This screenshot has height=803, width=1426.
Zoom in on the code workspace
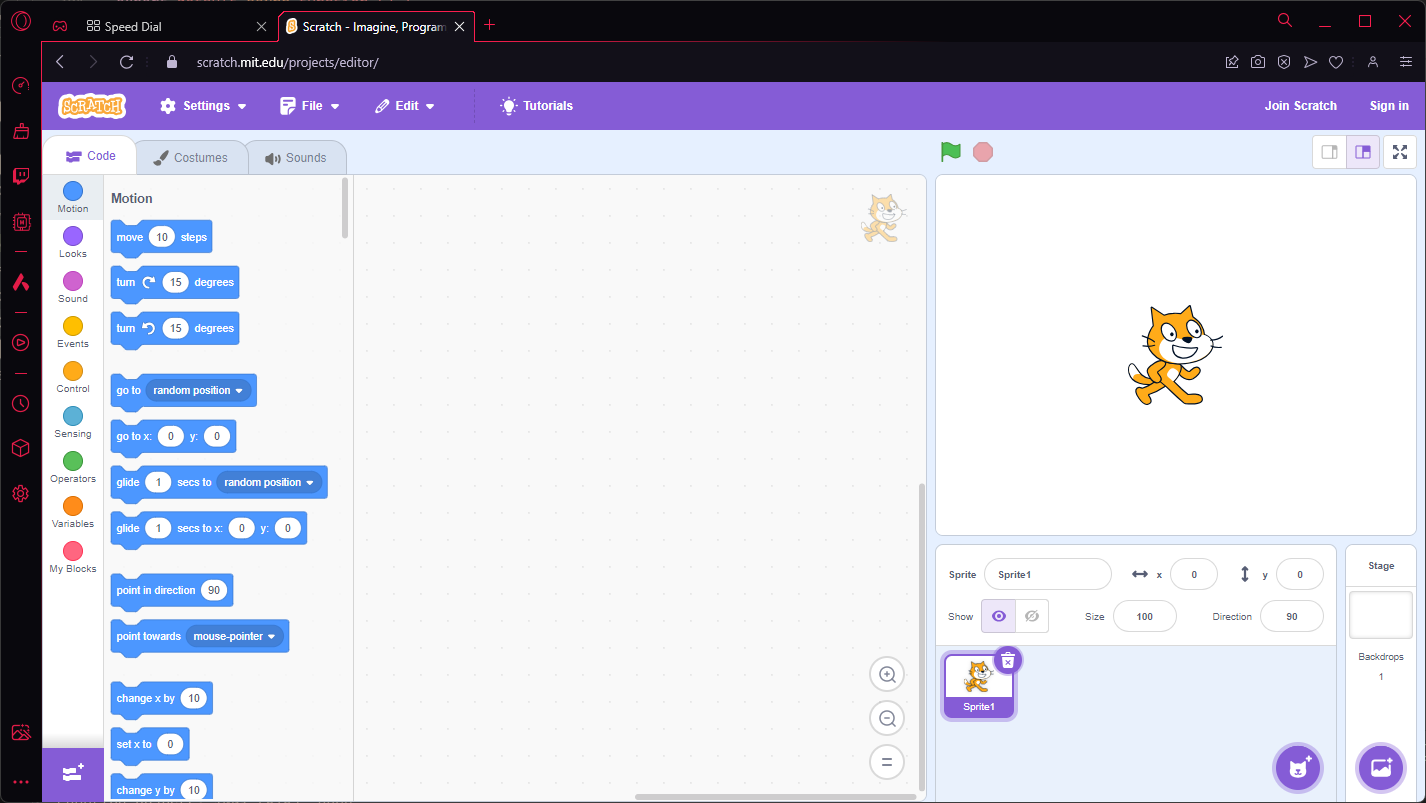886,674
